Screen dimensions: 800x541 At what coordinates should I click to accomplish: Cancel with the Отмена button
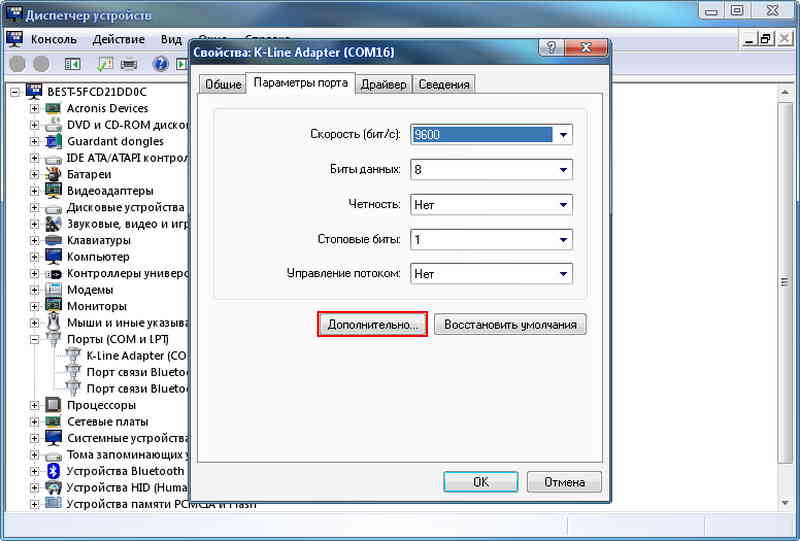click(x=564, y=482)
